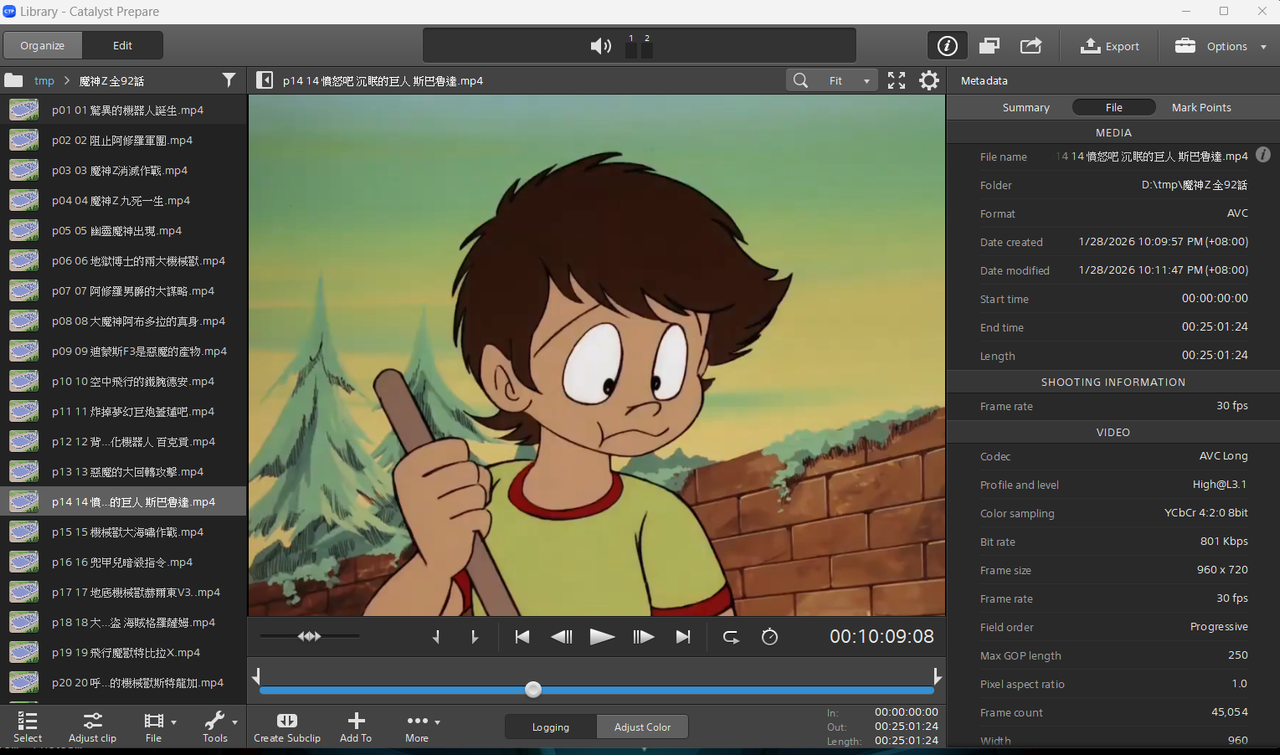Click the Add To plus button
Viewport: 1280px width, 755px height.
click(x=356, y=726)
